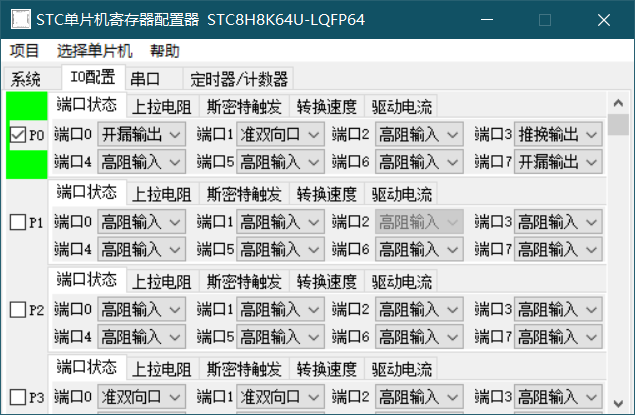Viewport: 635px width, 415px height.
Task: Enable the P3 port checkbox
Action: [x=17, y=397]
